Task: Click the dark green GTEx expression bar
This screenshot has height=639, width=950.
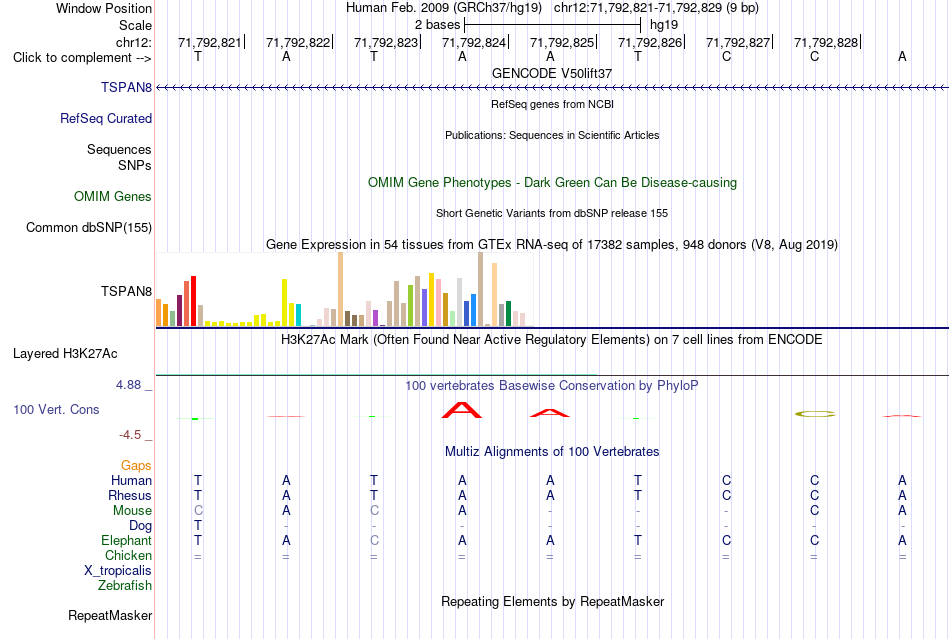Action: click(508, 314)
